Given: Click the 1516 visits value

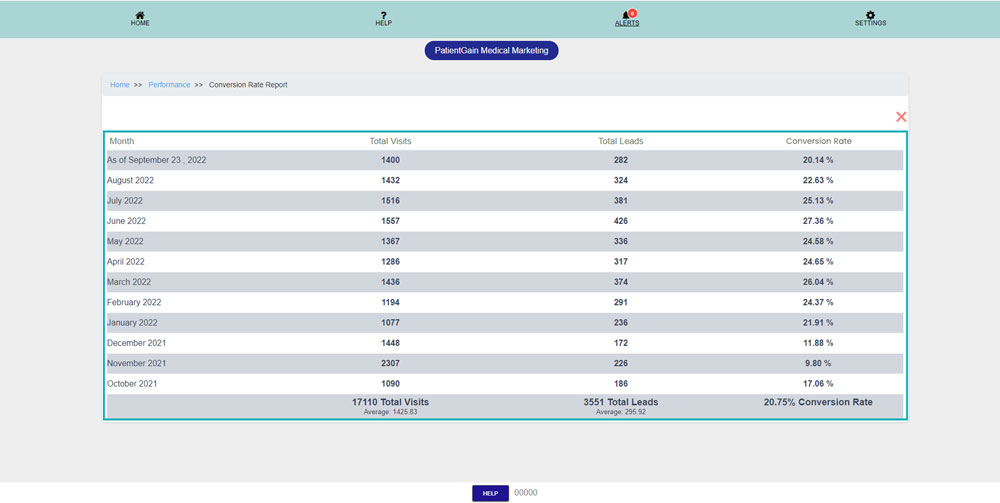Looking at the screenshot, I should pyautogui.click(x=390, y=201).
